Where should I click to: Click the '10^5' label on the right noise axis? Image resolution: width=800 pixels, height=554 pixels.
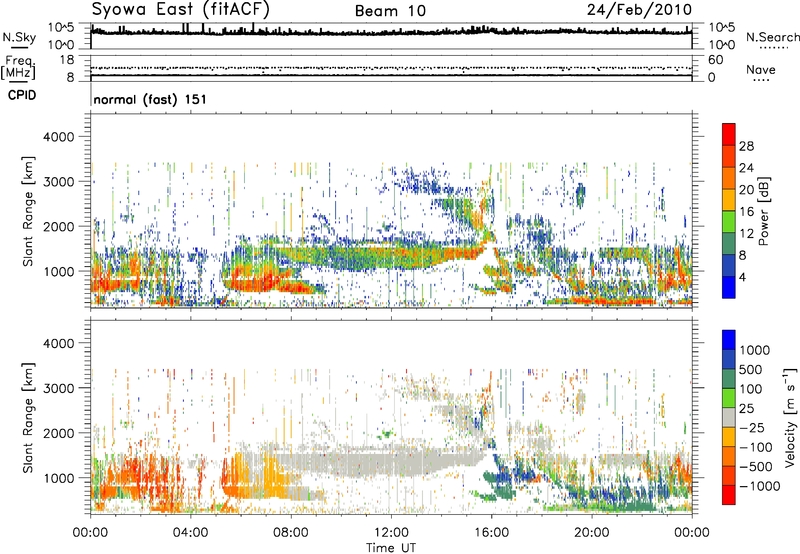point(722,28)
